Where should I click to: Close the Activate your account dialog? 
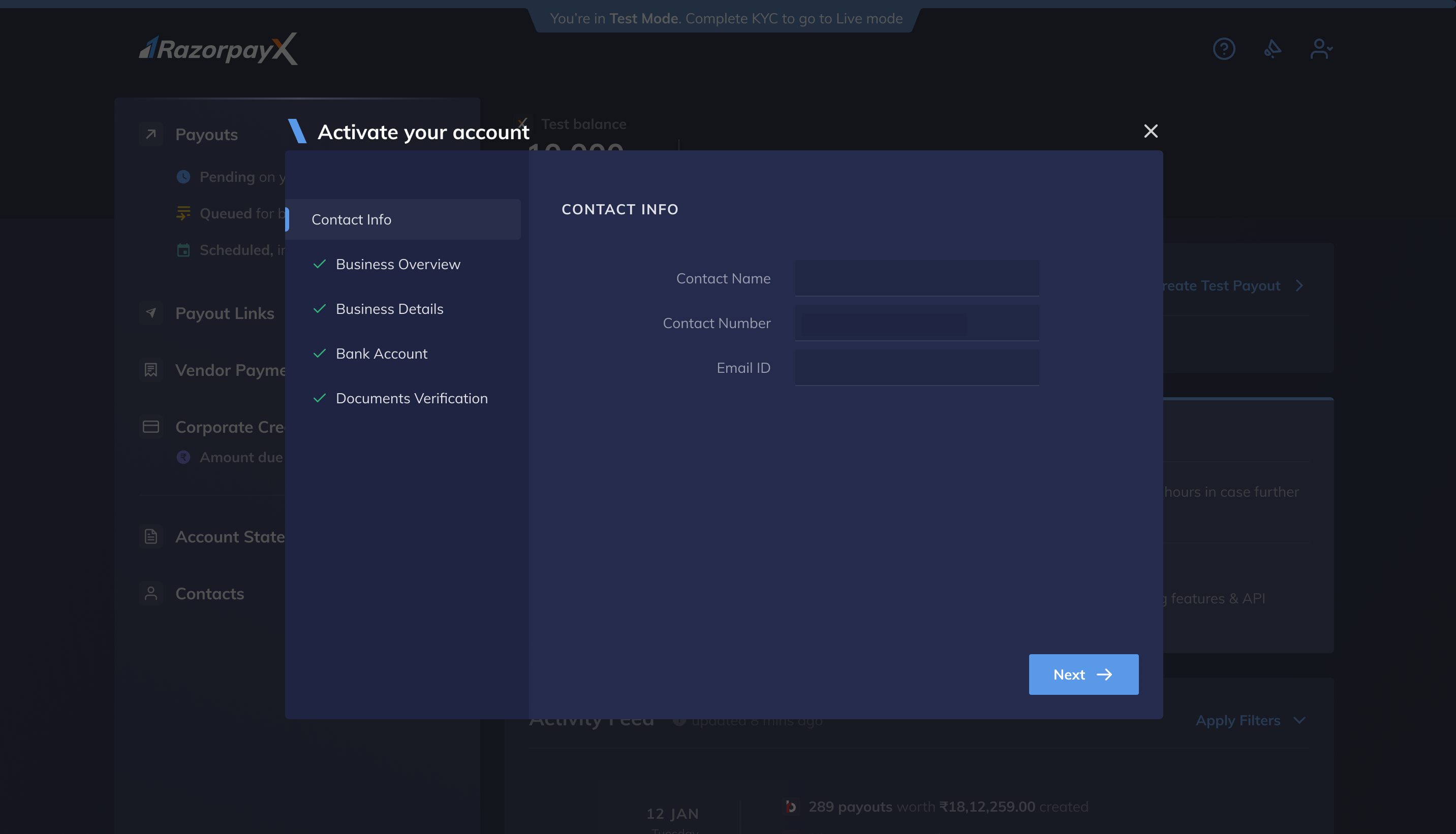coord(1151,131)
